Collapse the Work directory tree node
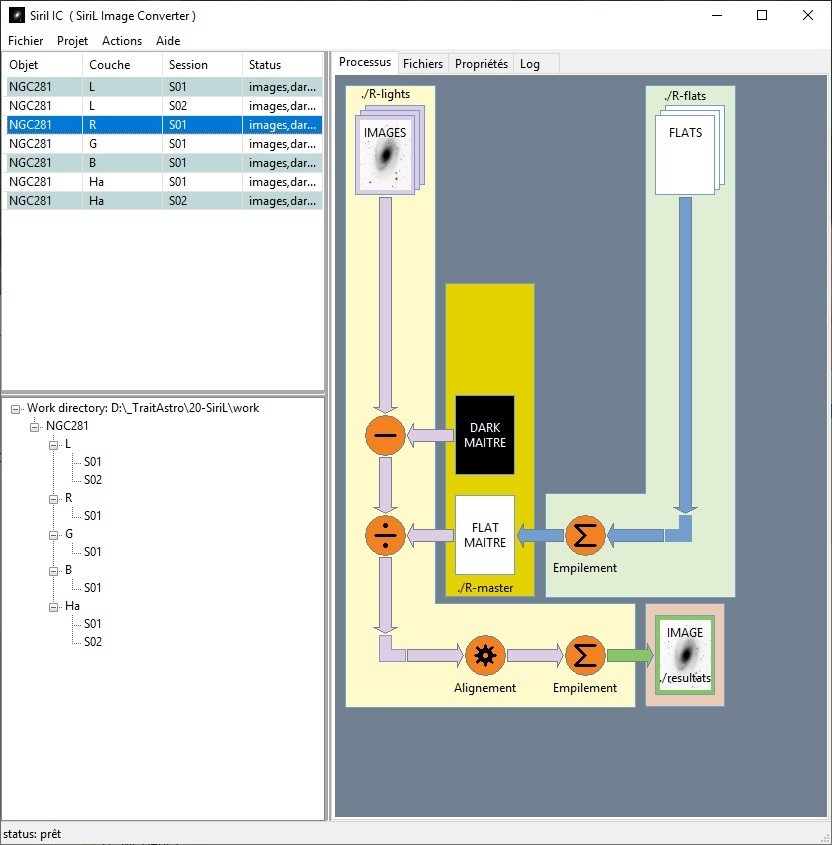The image size is (832, 845). (16, 409)
